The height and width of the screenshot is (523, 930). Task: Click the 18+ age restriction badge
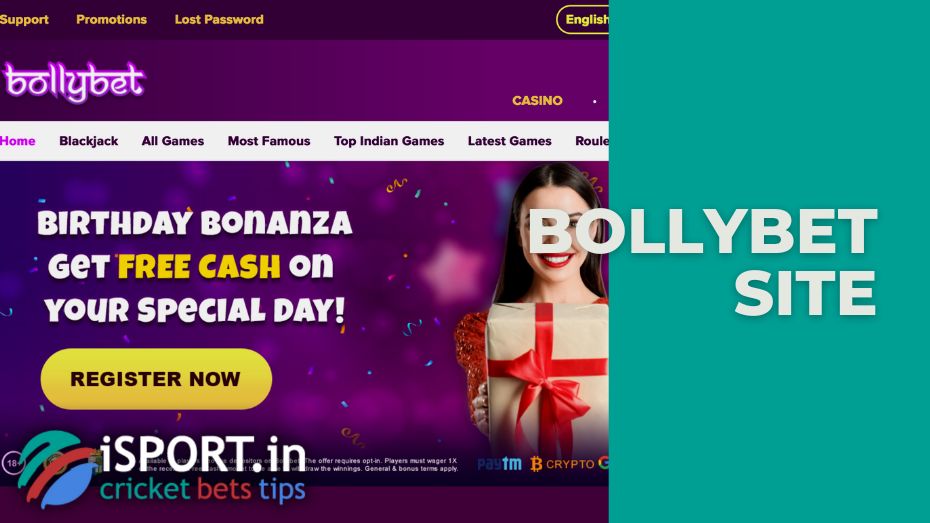click(x=12, y=463)
